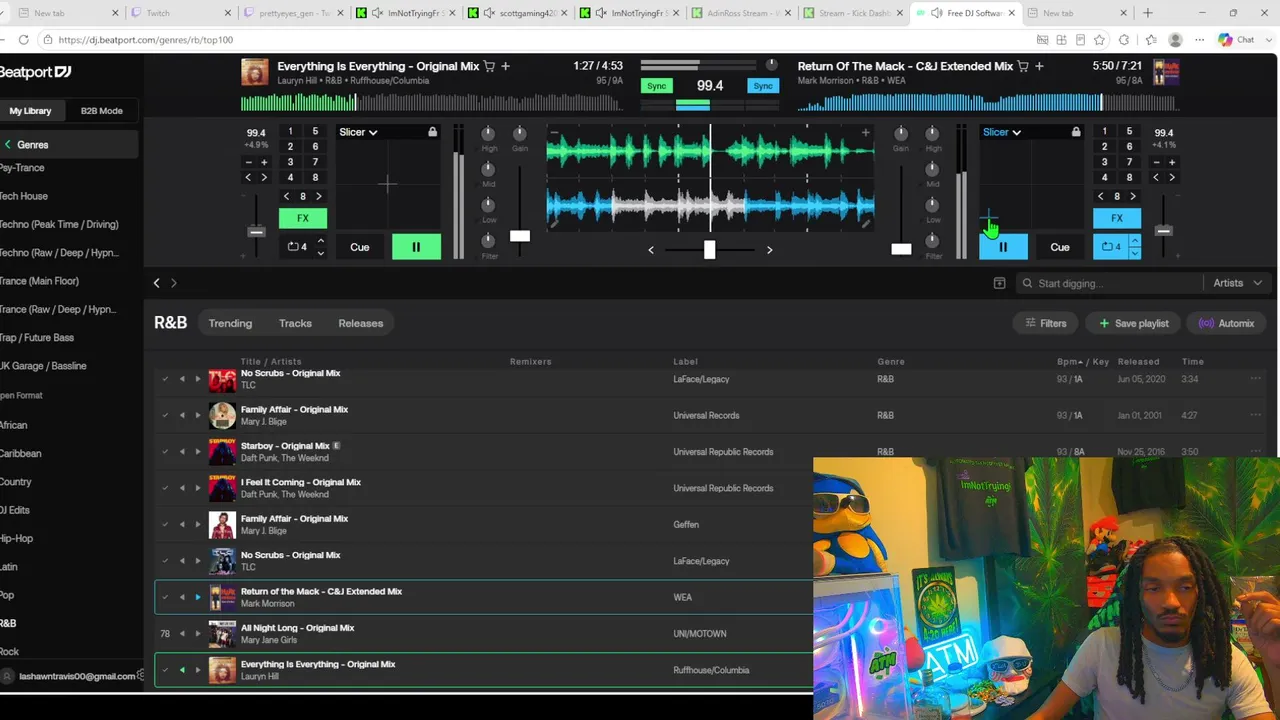Select Hip-Hop genre in sidebar
The height and width of the screenshot is (720, 1280).
click(x=16, y=538)
